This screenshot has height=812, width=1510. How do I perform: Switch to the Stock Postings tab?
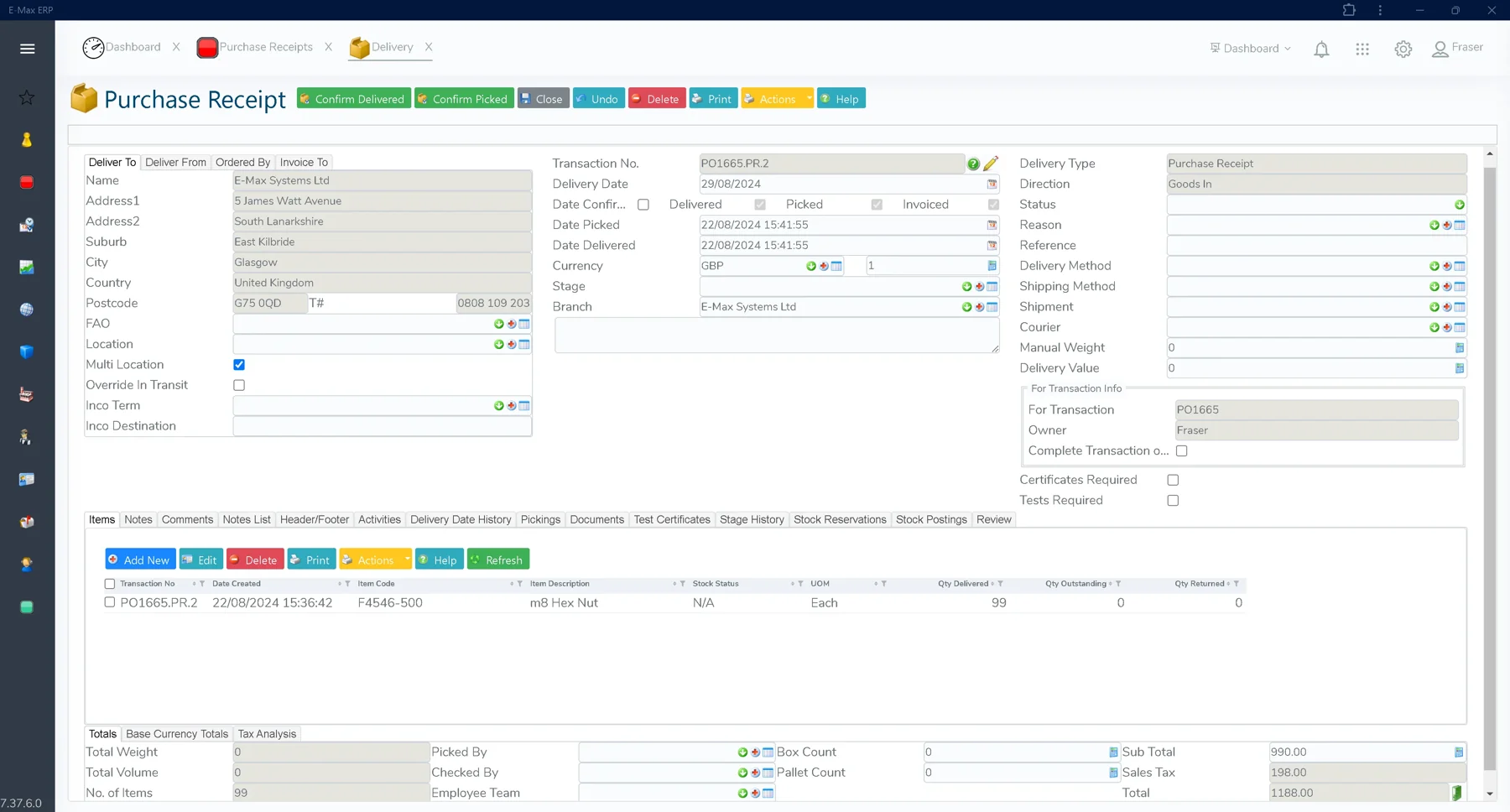(x=931, y=520)
